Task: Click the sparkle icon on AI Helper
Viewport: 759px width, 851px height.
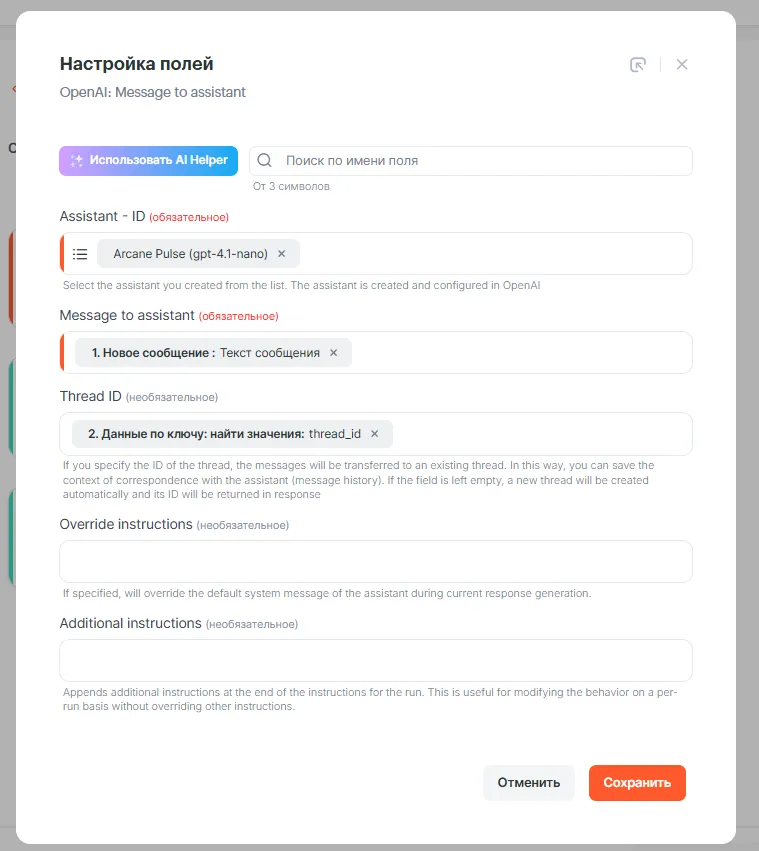Action: click(x=76, y=160)
